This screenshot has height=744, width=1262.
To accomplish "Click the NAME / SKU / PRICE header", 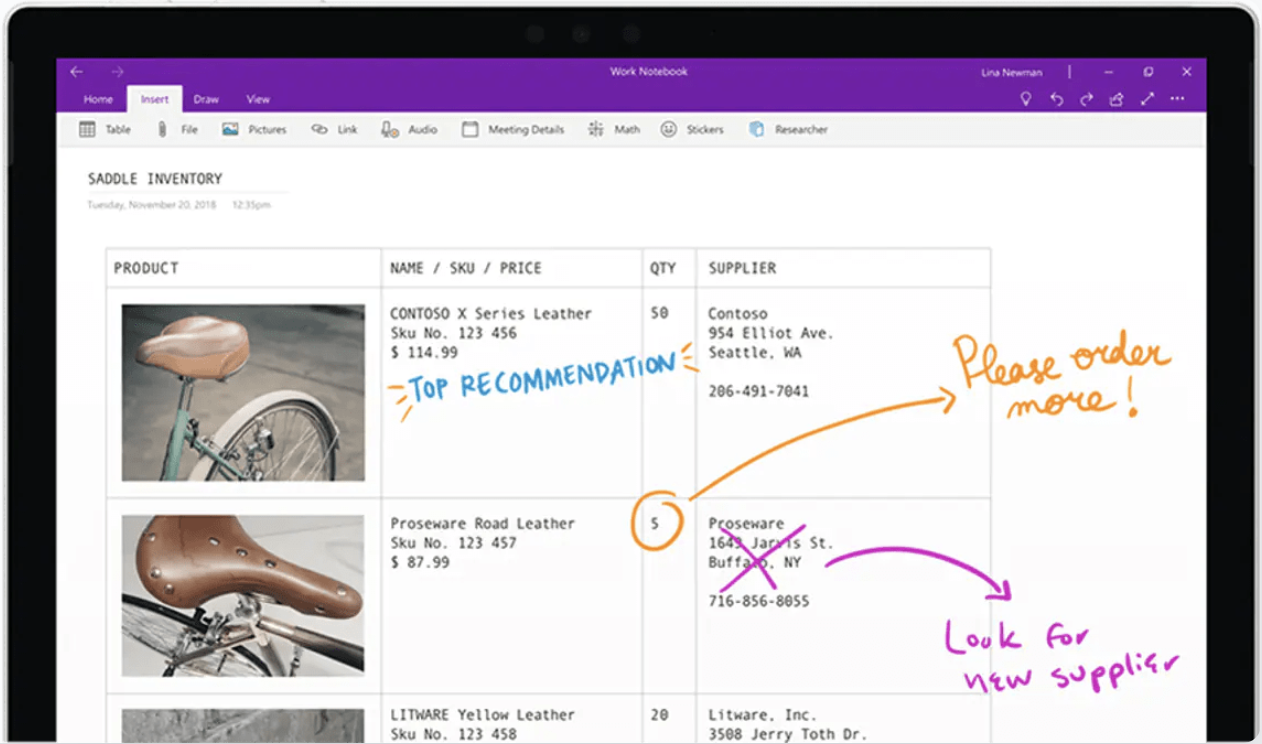I will (466, 268).
